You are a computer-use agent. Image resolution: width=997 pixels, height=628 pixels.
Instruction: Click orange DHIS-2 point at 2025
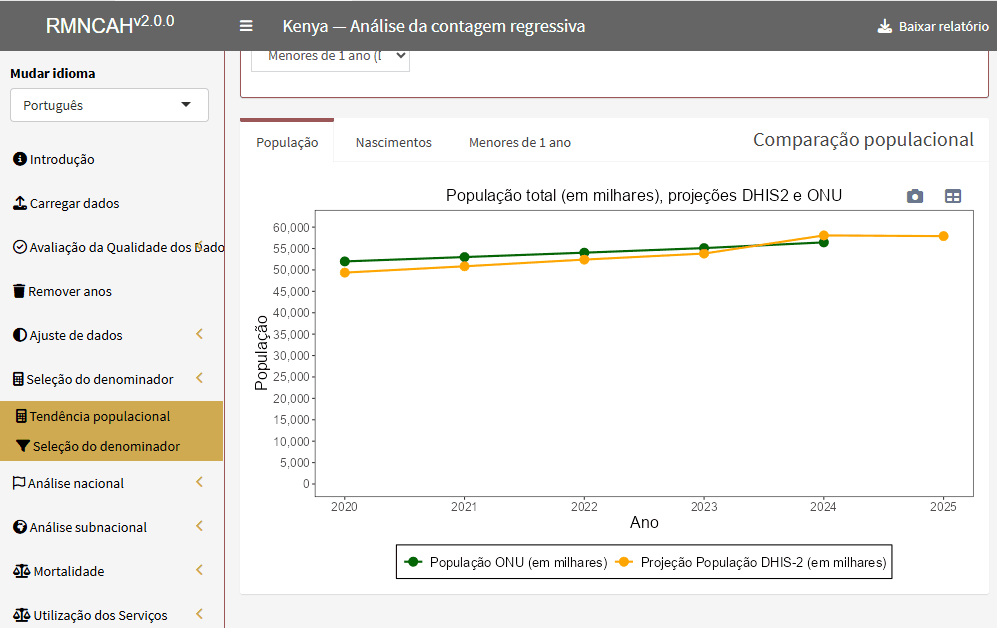(x=944, y=236)
